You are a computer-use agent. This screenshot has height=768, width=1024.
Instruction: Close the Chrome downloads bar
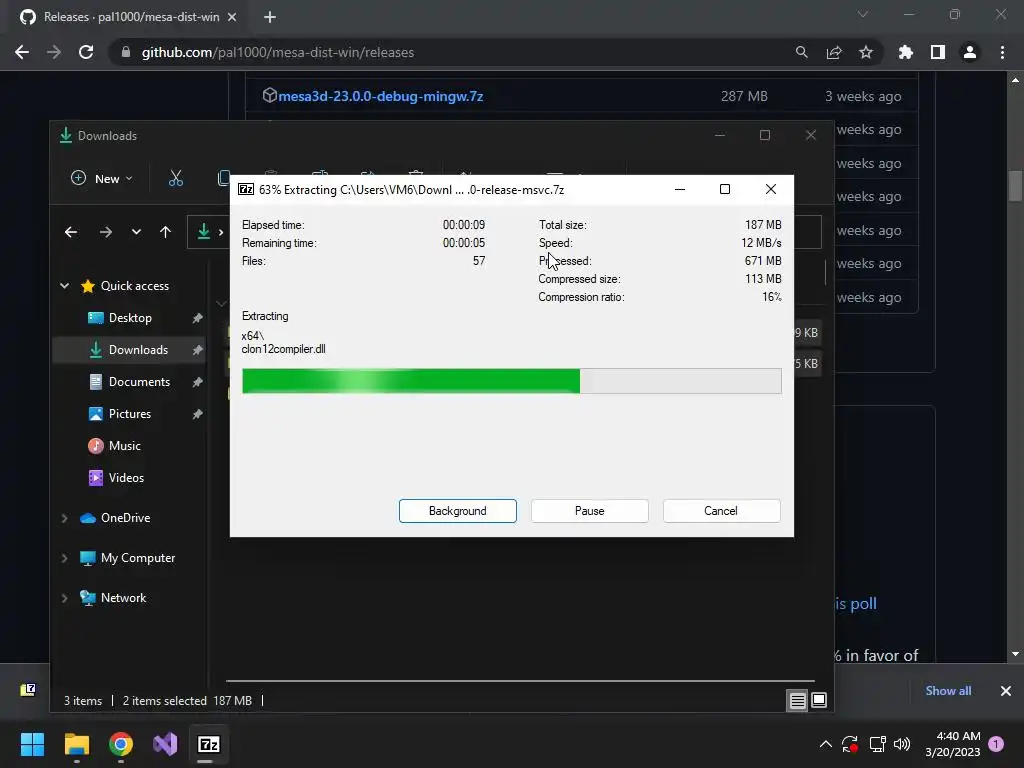(1006, 691)
